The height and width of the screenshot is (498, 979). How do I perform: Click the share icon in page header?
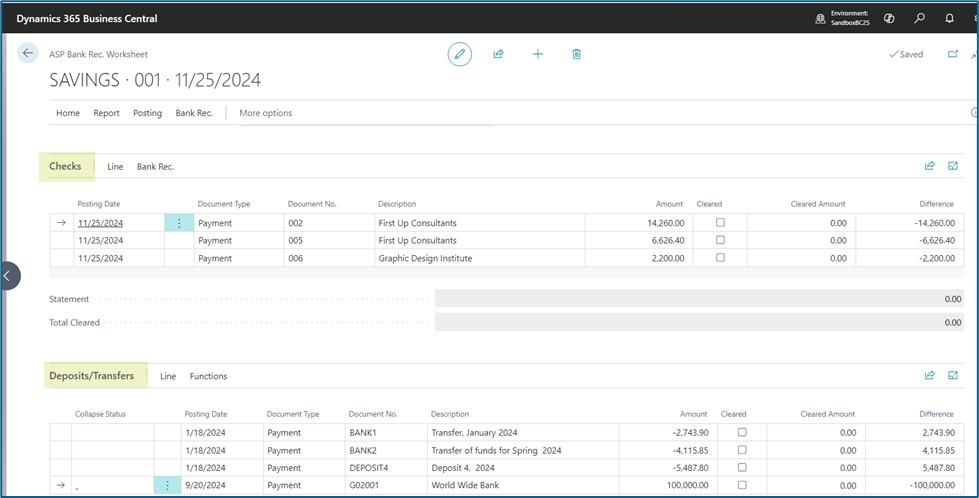(x=498, y=54)
